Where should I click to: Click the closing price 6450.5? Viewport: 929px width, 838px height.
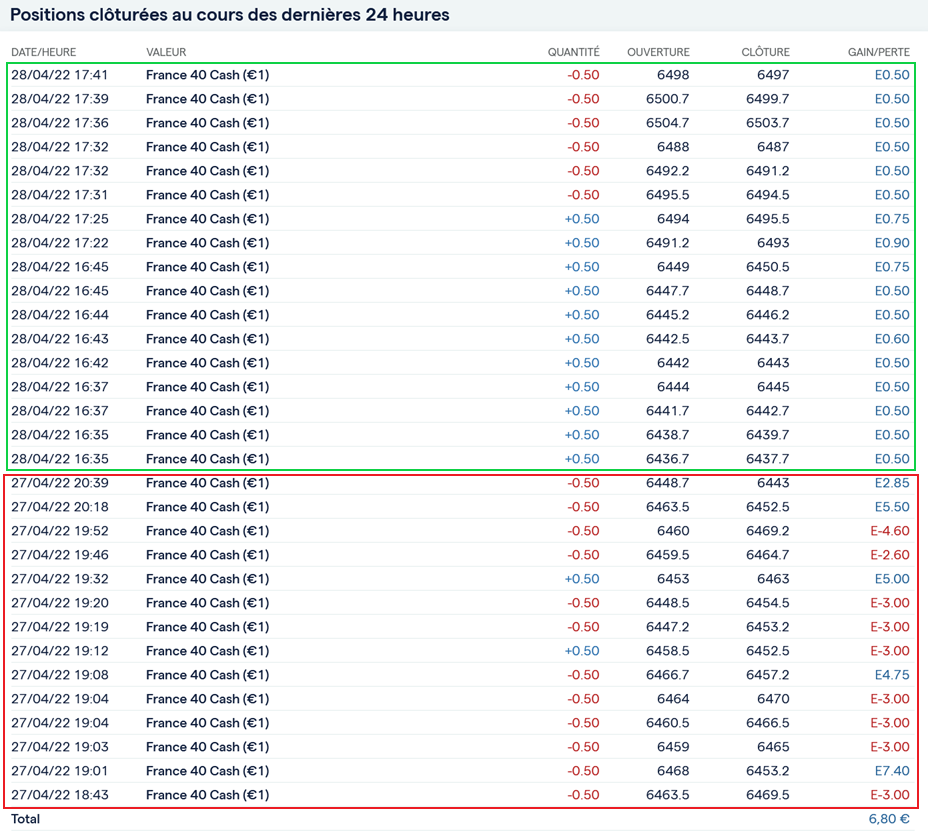768,267
